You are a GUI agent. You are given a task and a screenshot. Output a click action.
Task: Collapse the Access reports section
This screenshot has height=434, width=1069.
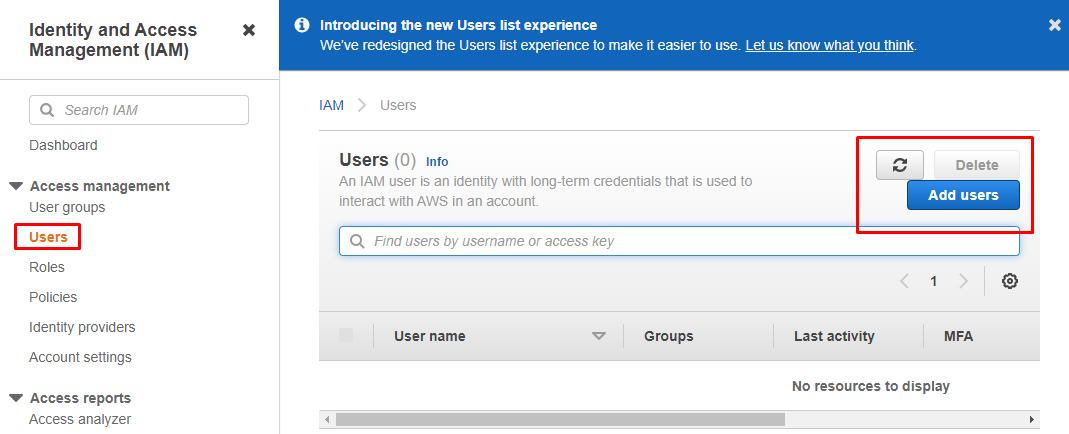pos(16,398)
